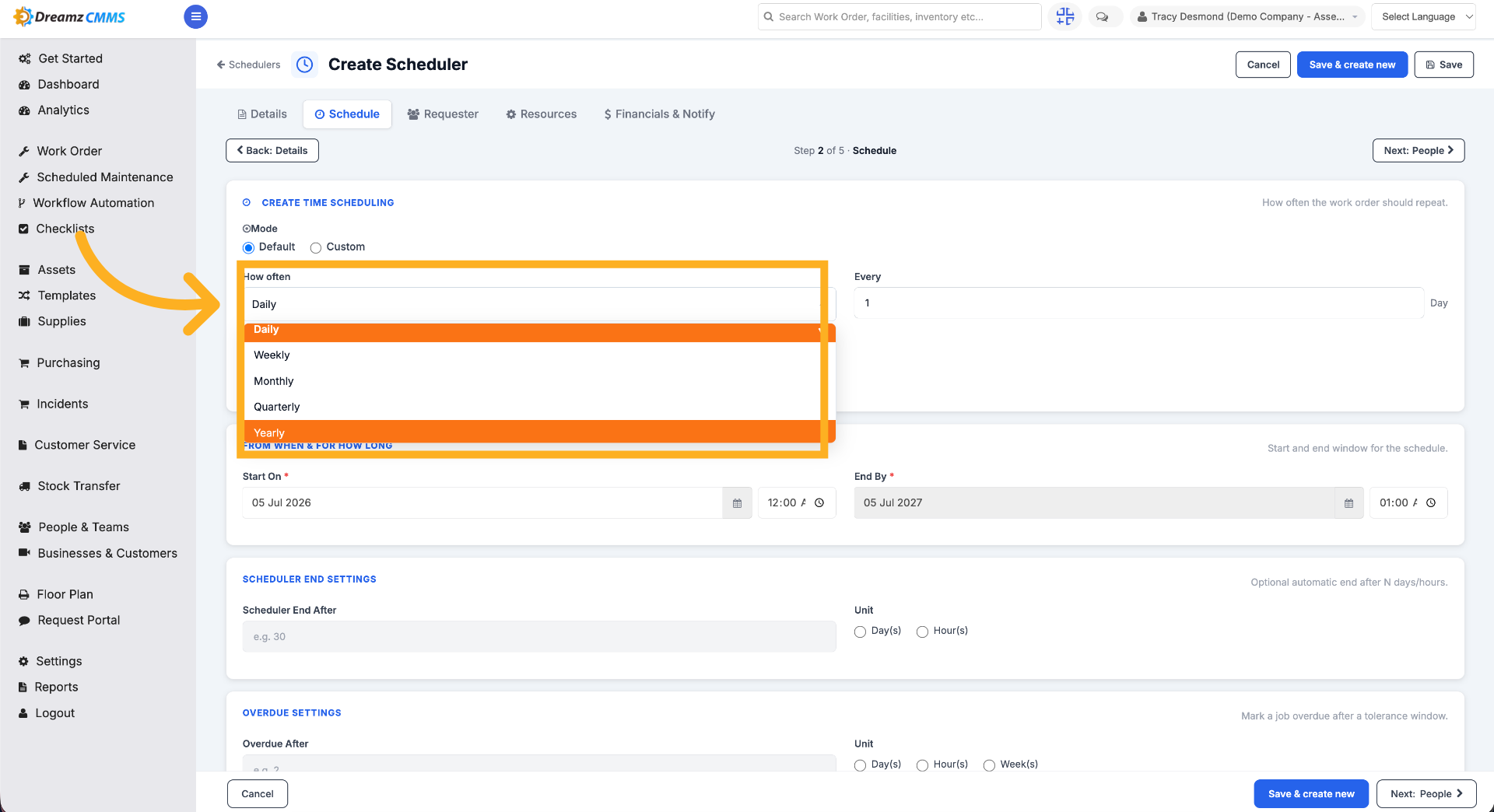Click bottom Next: People button
This screenshot has height=812, width=1494.
click(x=1426, y=794)
